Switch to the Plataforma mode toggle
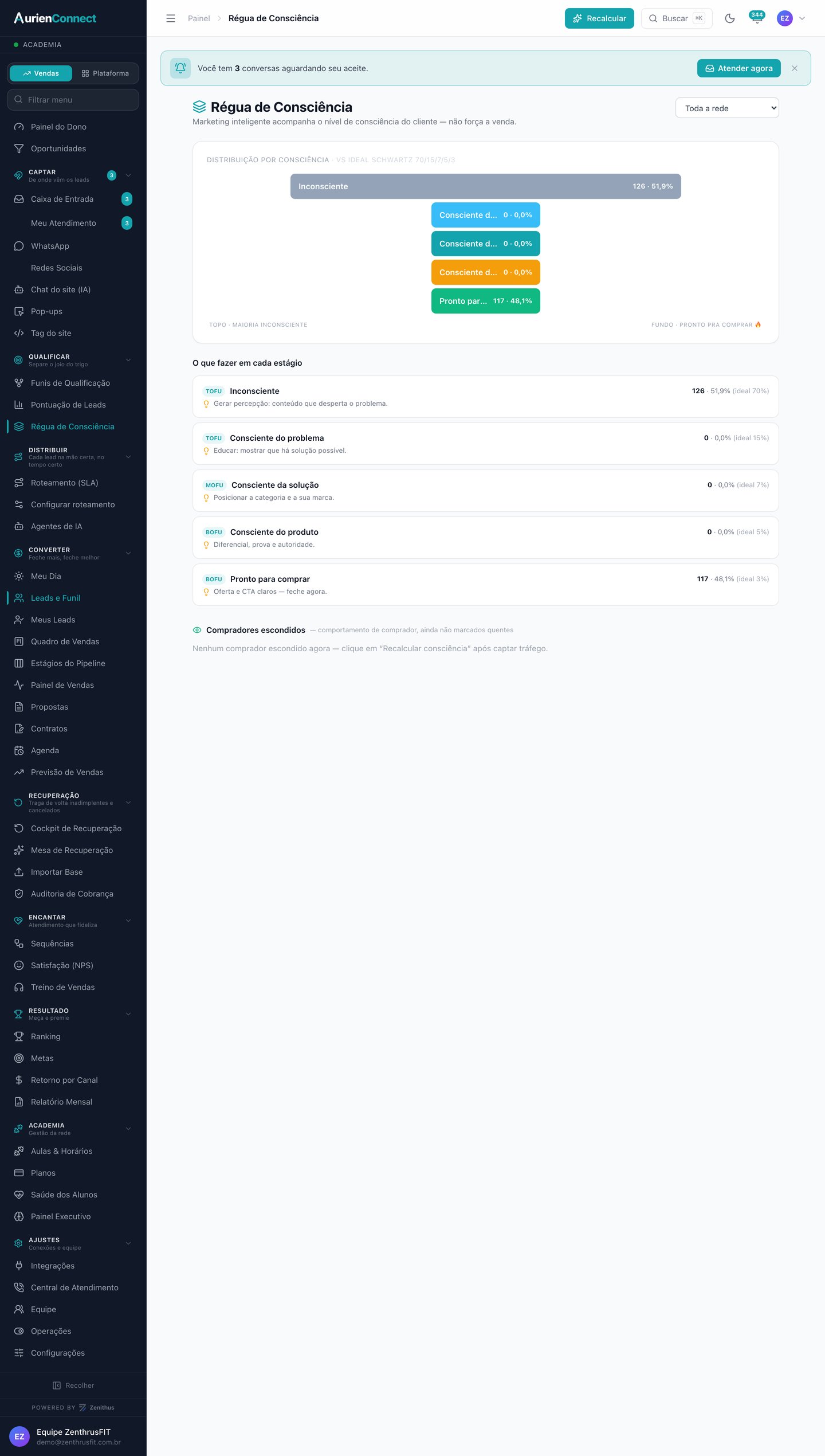 [x=105, y=73]
